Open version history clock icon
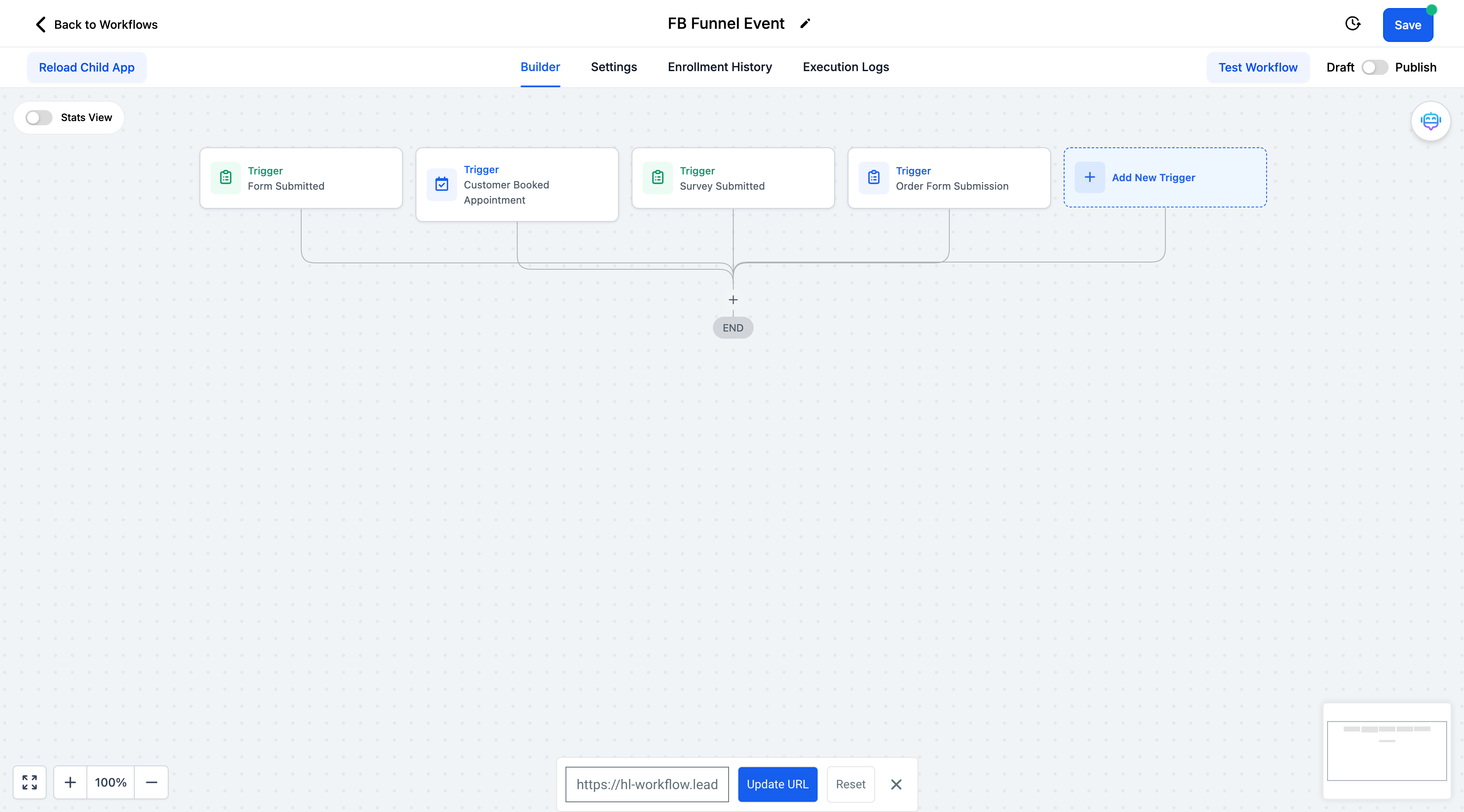The width and height of the screenshot is (1464, 812). click(1353, 24)
